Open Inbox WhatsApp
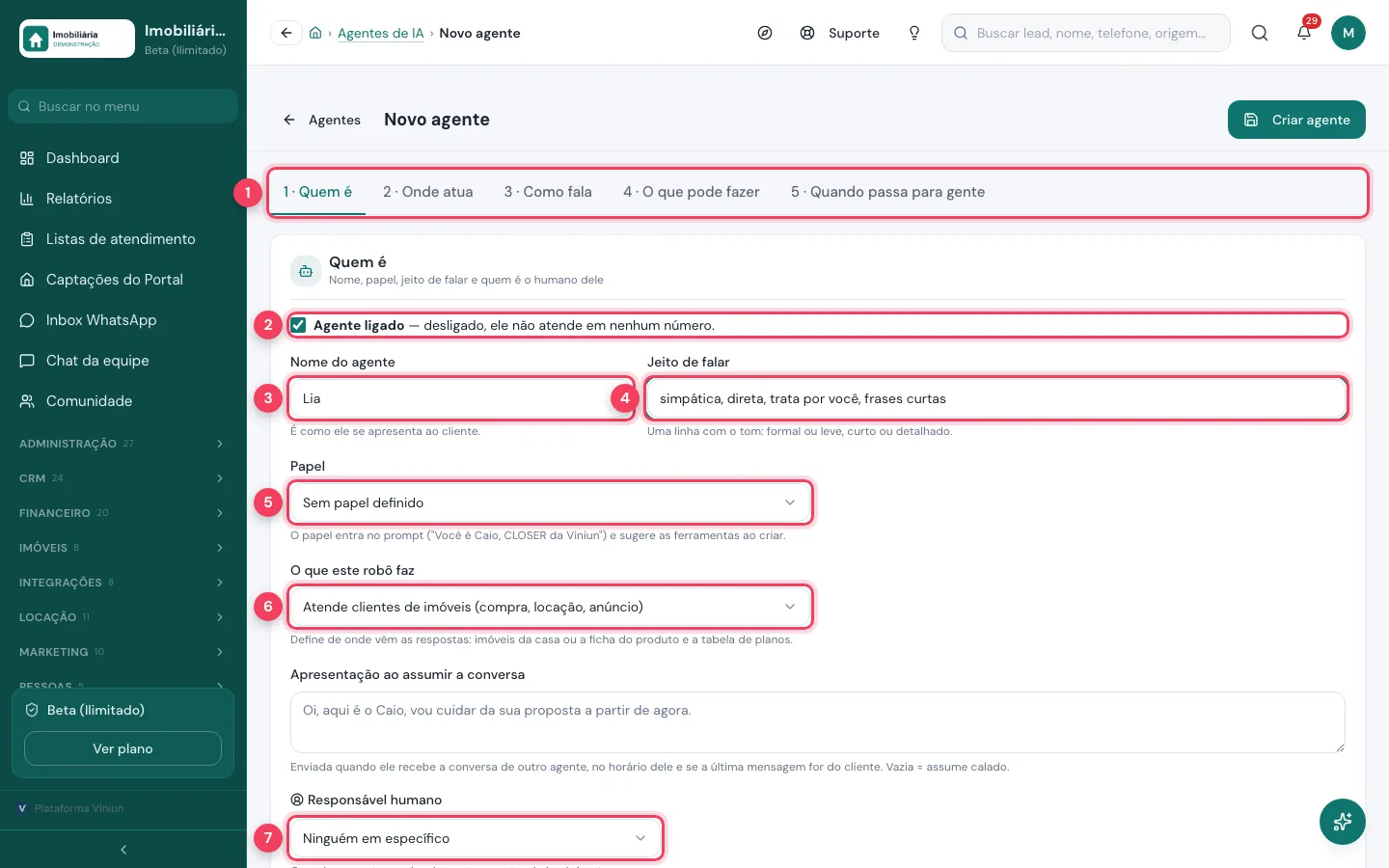Screen dimensions: 1389x868 123,320
